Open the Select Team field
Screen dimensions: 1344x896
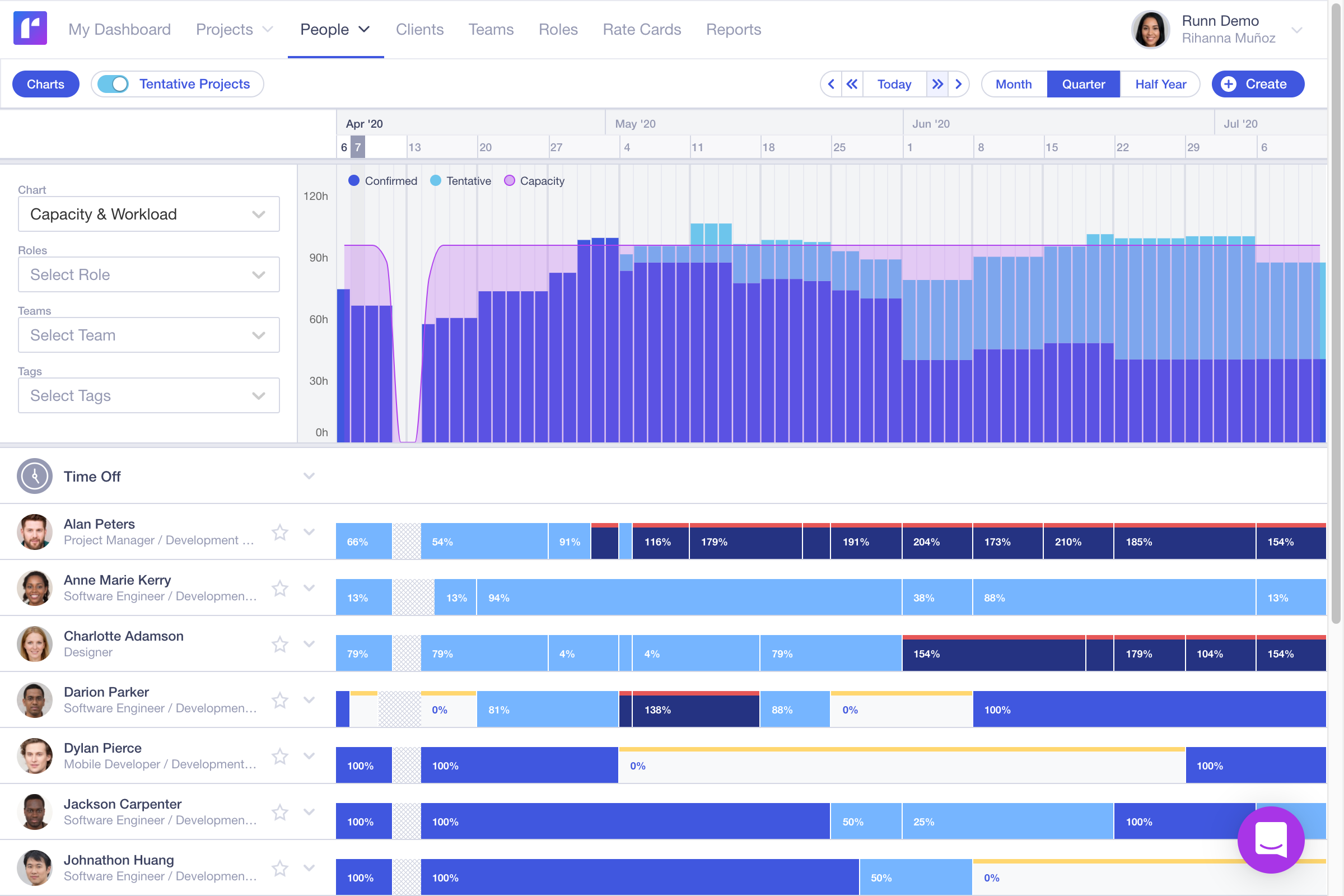[148, 335]
